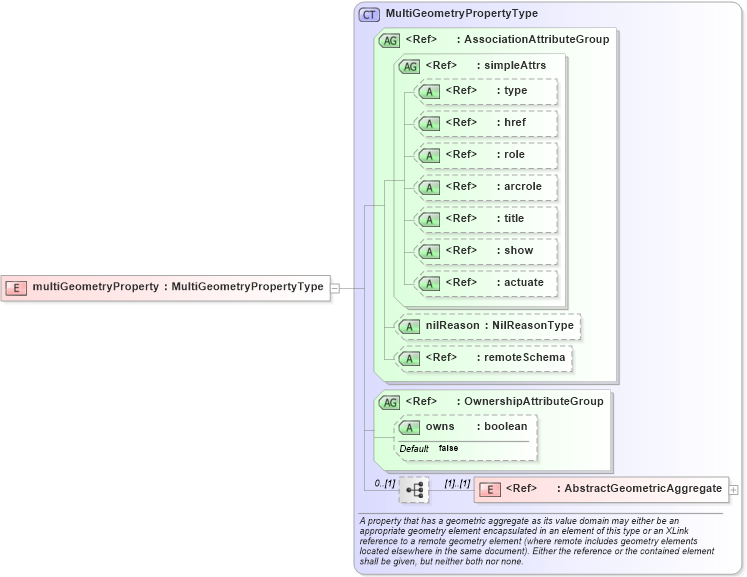
Task: Select the type attribute reference
Action: [486, 91]
